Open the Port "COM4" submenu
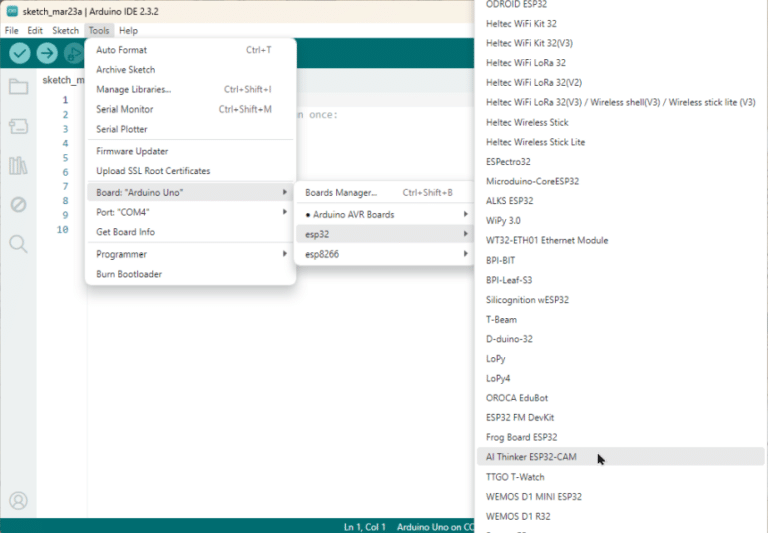Image resolution: width=768 pixels, height=533 pixels. click(x=190, y=212)
